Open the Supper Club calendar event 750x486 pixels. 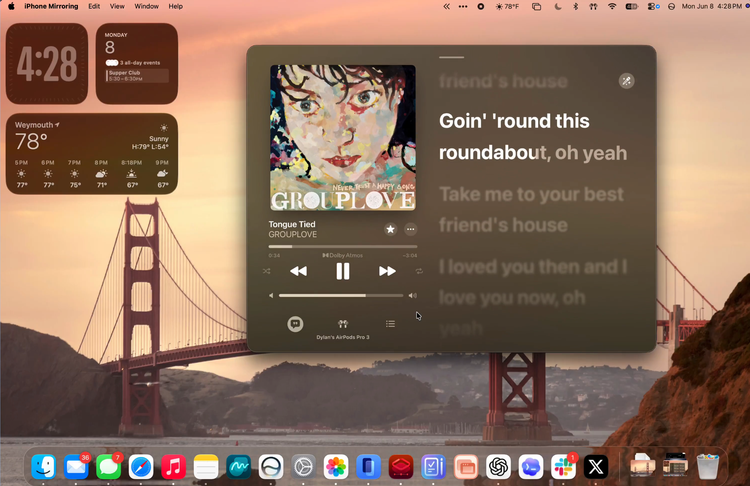[137, 76]
